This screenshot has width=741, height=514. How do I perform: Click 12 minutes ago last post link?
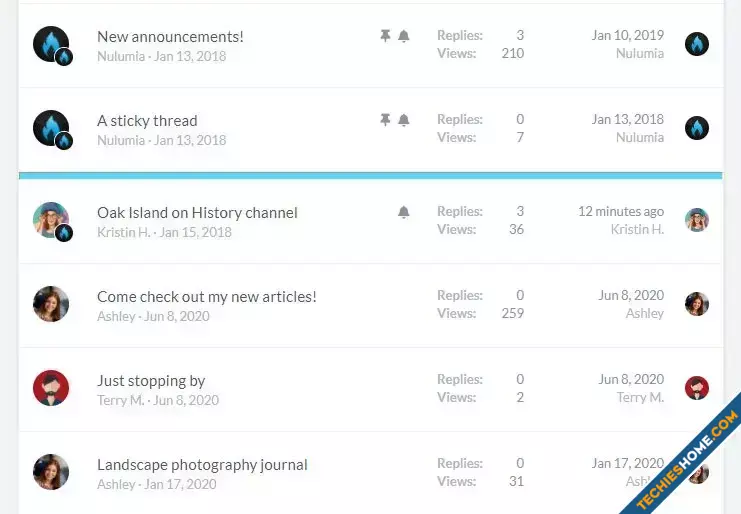(621, 211)
